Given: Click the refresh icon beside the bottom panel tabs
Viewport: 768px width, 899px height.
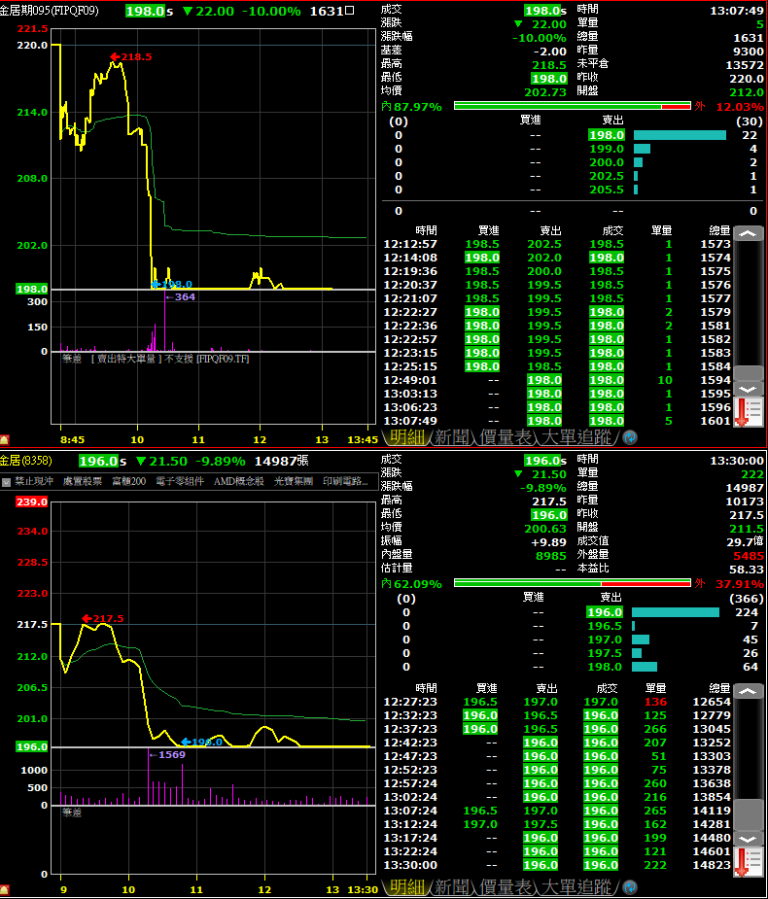Looking at the screenshot, I should coord(630,888).
